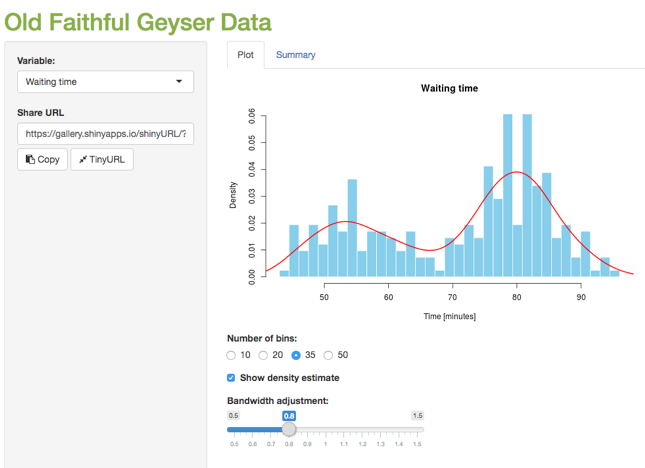Click the 'Old Faithful Geyser Data' heading
The width and height of the screenshot is (645, 468).
[x=137, y=21]
